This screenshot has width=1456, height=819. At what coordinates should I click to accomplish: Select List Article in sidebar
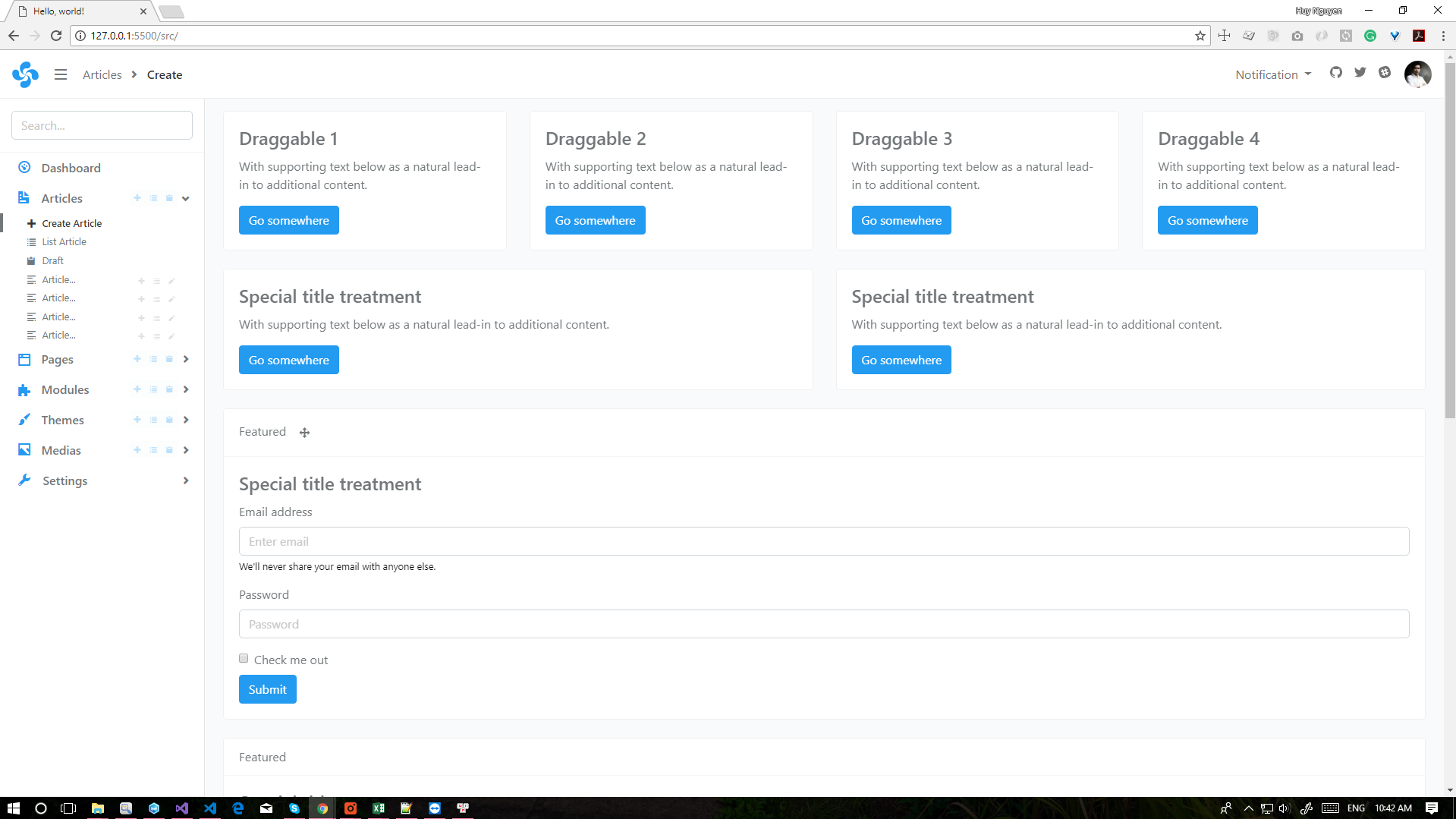(x=64, y=241)
